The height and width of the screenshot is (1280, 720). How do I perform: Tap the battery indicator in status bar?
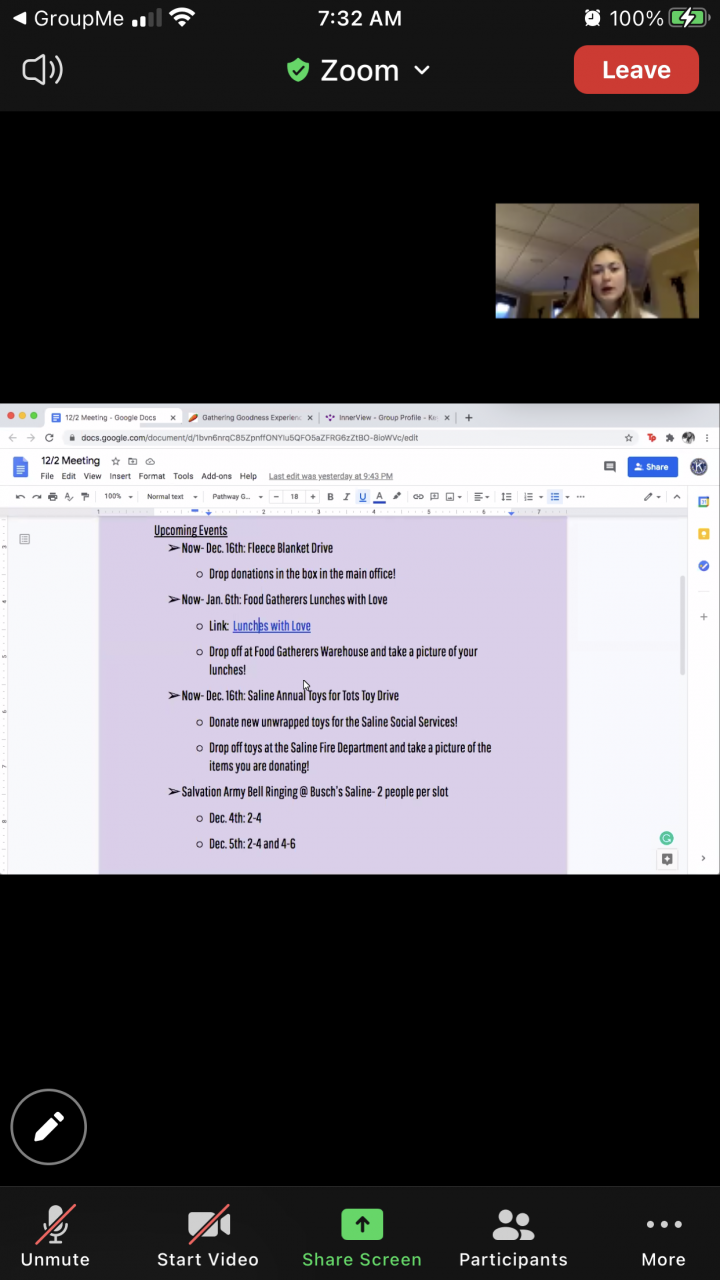point(688,18)
